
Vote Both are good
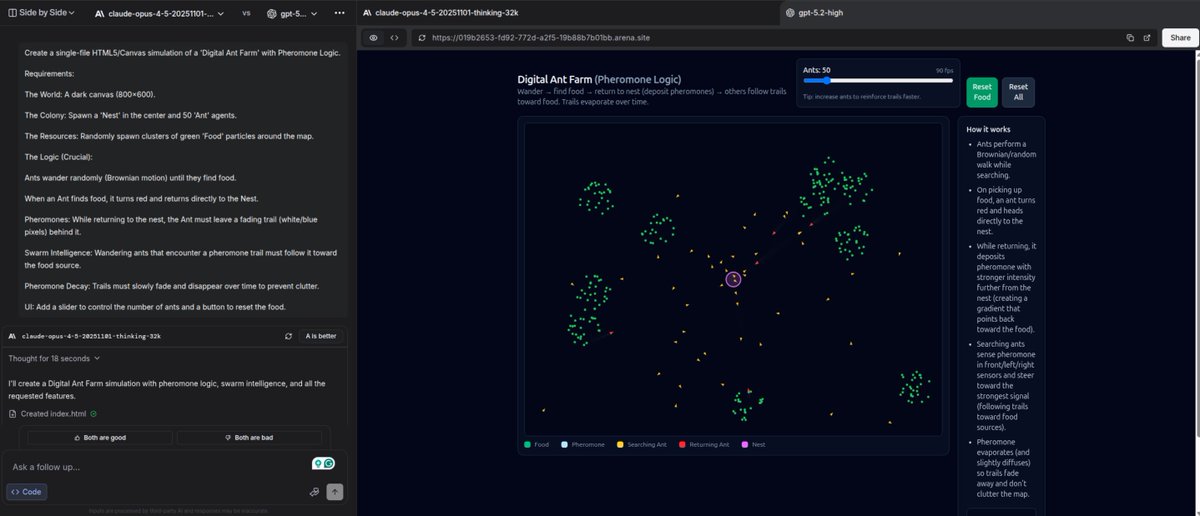click(x=100, y=437)
